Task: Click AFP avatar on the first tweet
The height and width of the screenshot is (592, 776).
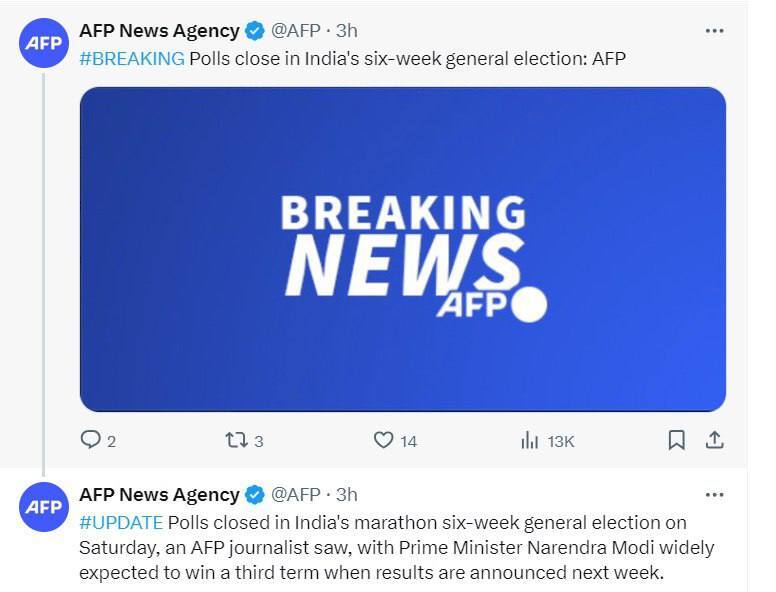Action: click(x=43, y=42)
